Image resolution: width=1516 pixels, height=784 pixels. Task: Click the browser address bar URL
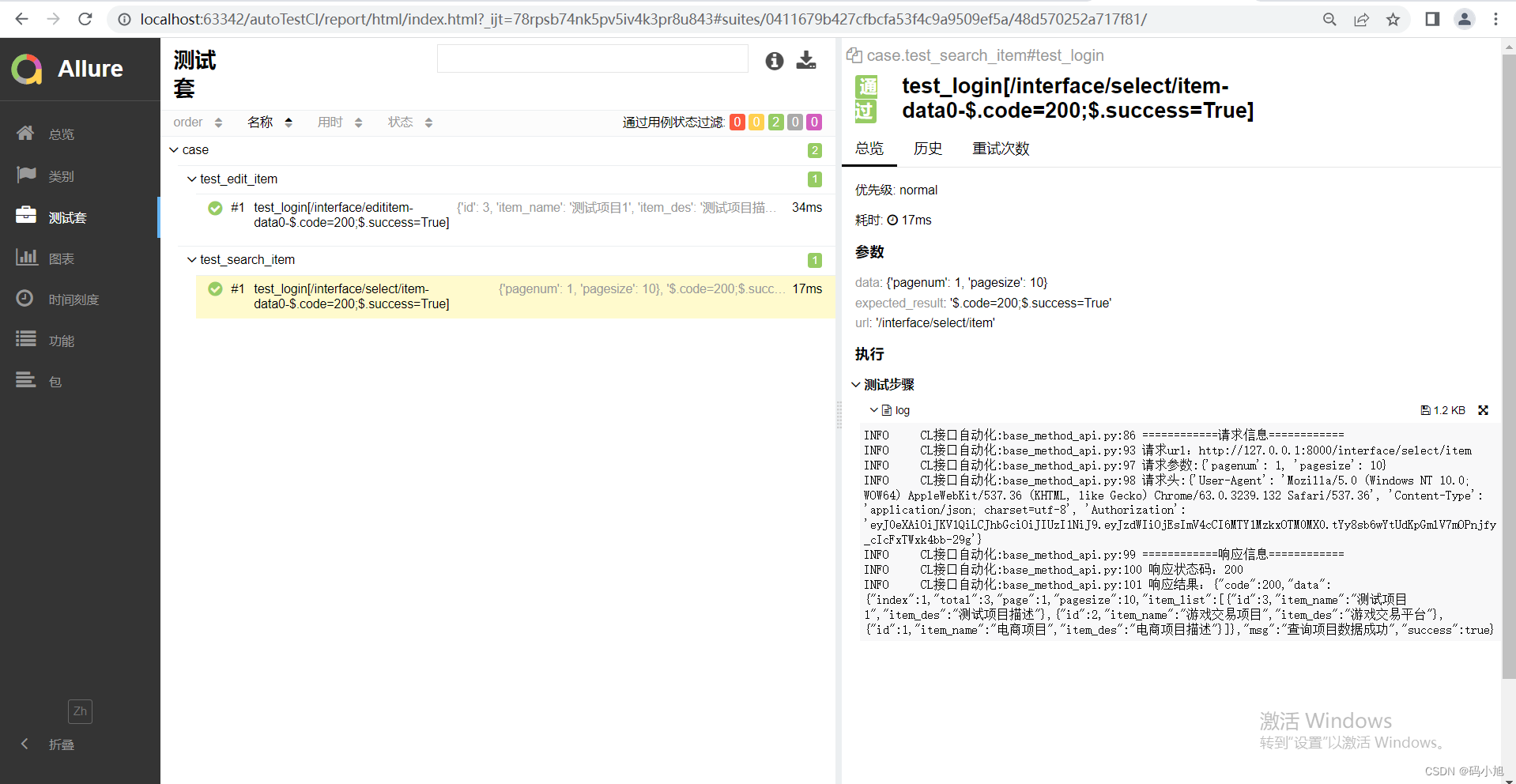(x=643, y=19)
